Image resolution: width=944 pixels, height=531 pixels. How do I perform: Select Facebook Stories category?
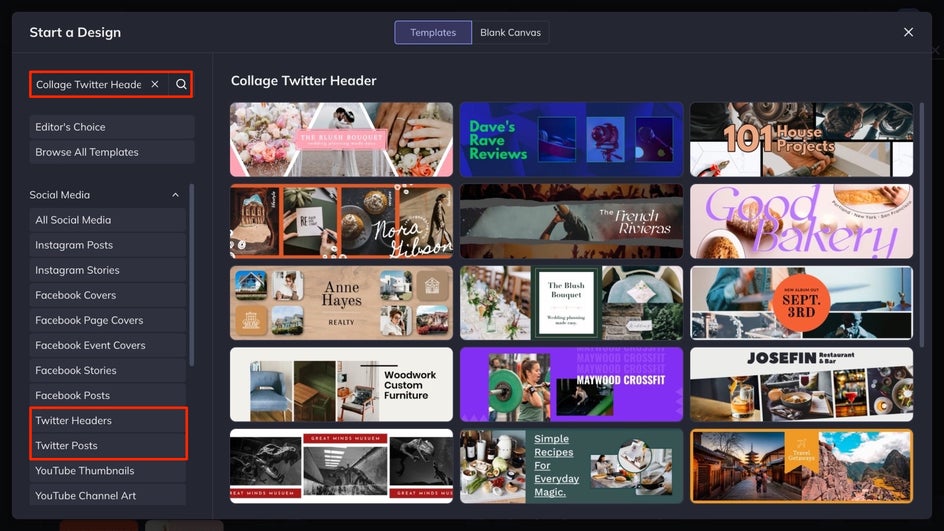click(108, 371)
